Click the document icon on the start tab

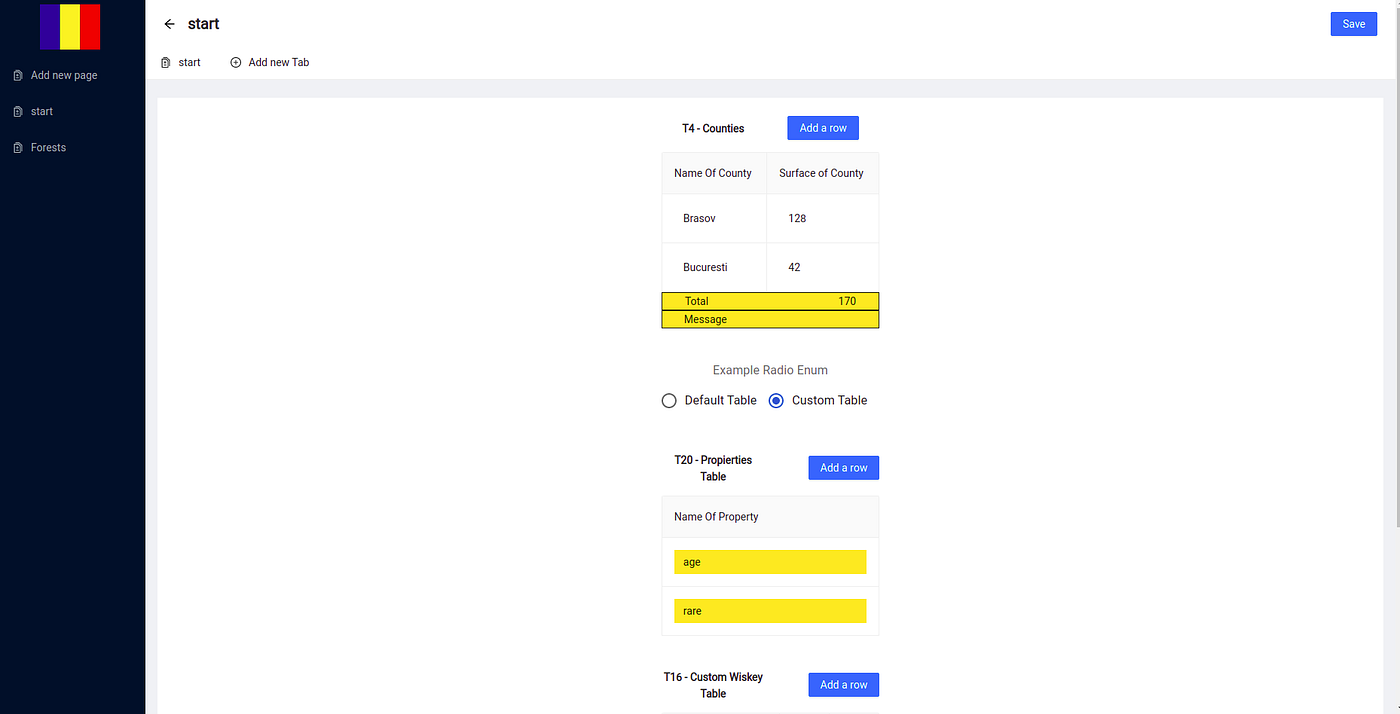coord(166,62)
